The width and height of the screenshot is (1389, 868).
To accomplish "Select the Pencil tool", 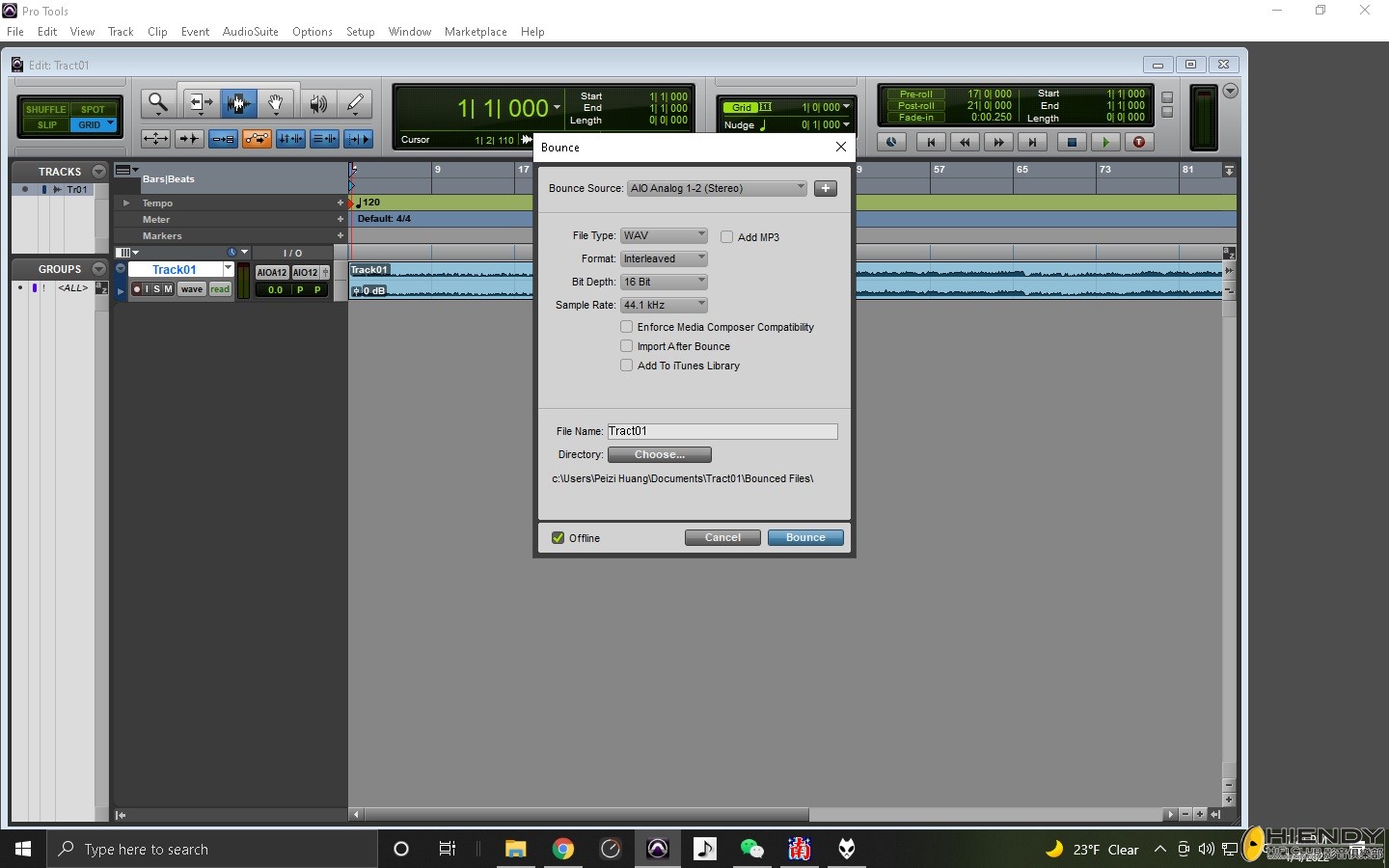I will 355,102.
